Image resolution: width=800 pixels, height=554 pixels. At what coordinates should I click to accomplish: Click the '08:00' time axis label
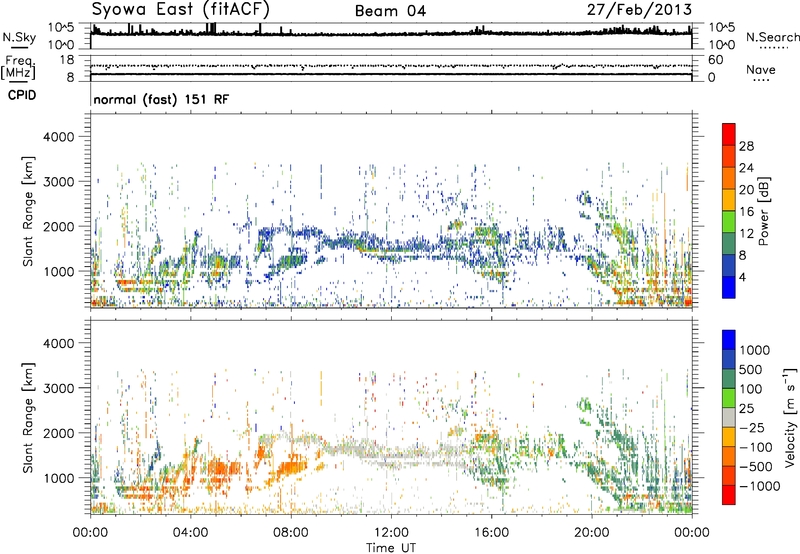pyautogui.click(x=291, y=533)
